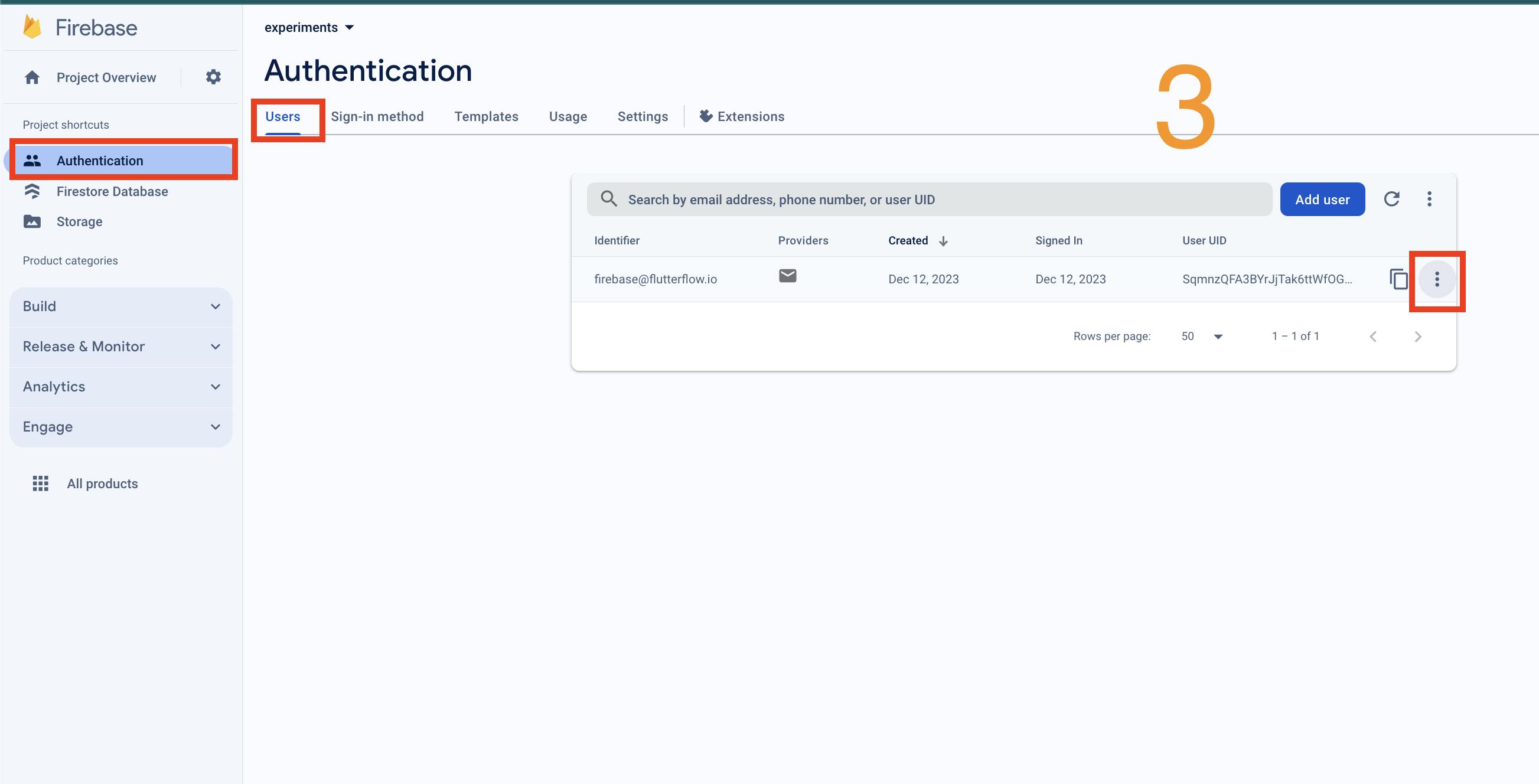Switch to the Sign-in method tab
Image resolution: width=1539 pixels, height=784 pixels.
377,116
